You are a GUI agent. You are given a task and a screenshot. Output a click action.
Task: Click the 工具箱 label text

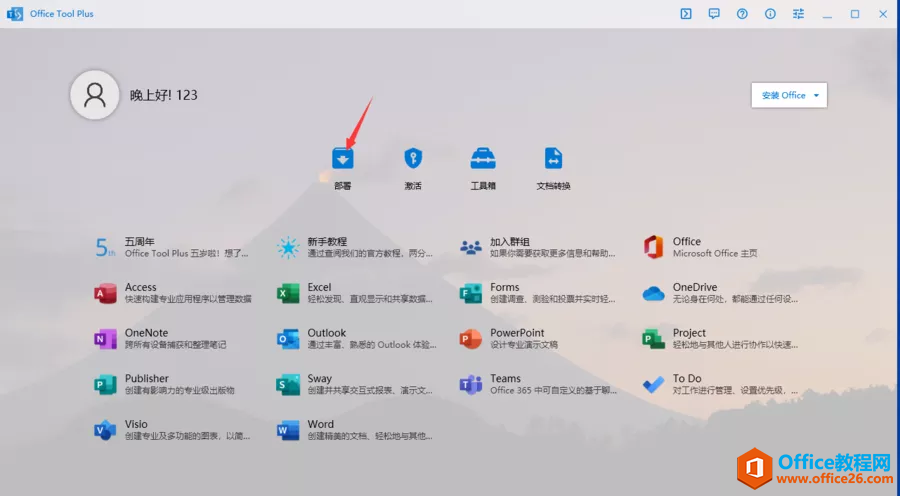[483, 186]
